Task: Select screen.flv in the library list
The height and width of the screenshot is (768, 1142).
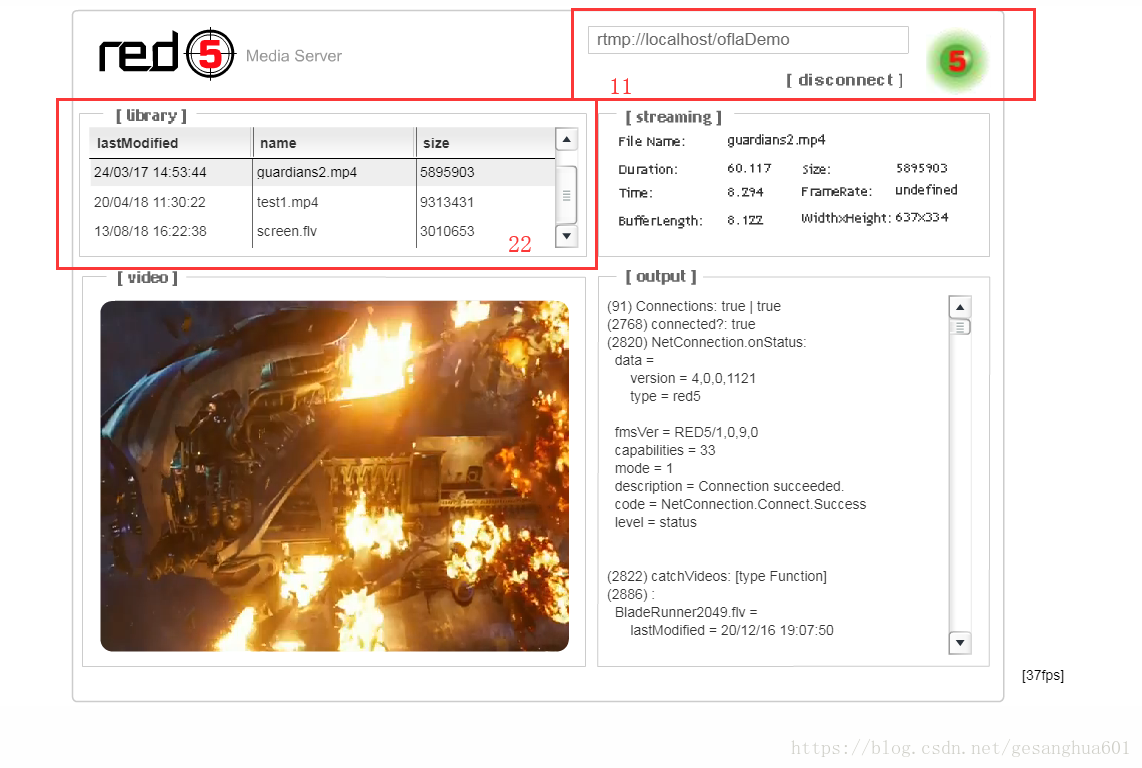Action: [x=287, y=232]
